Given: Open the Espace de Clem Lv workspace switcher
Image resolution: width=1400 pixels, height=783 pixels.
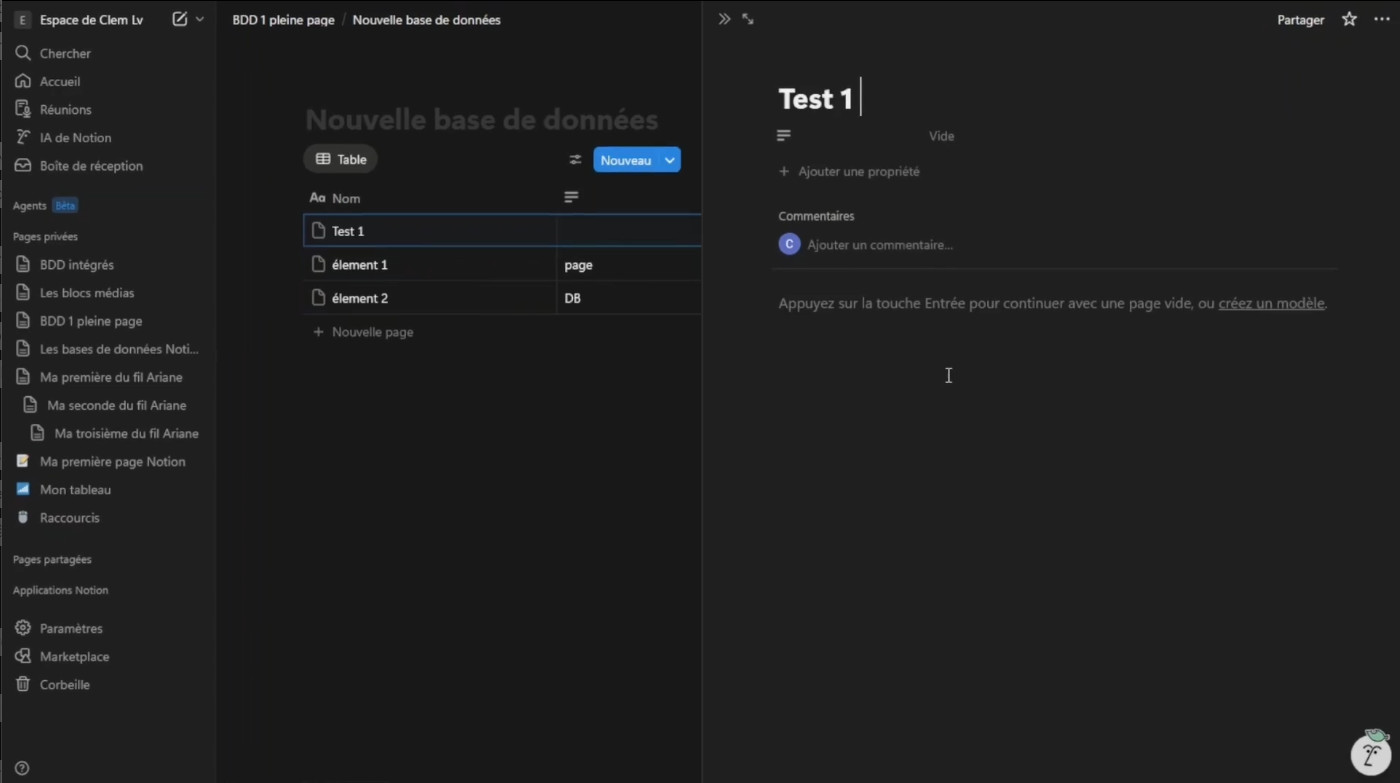Looking at the screenshot, I should point(90,20).
